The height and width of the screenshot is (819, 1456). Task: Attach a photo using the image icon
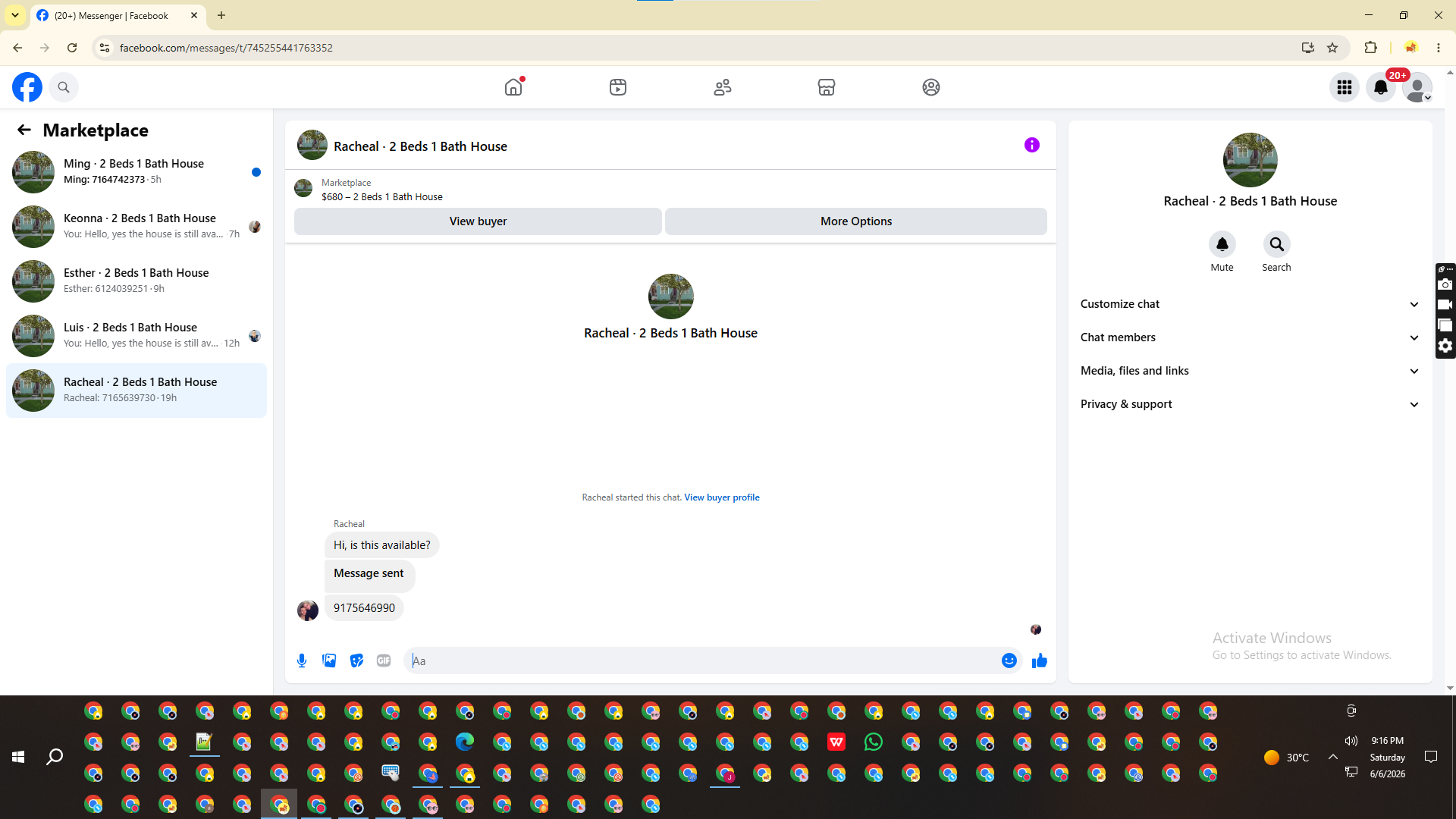329,661
